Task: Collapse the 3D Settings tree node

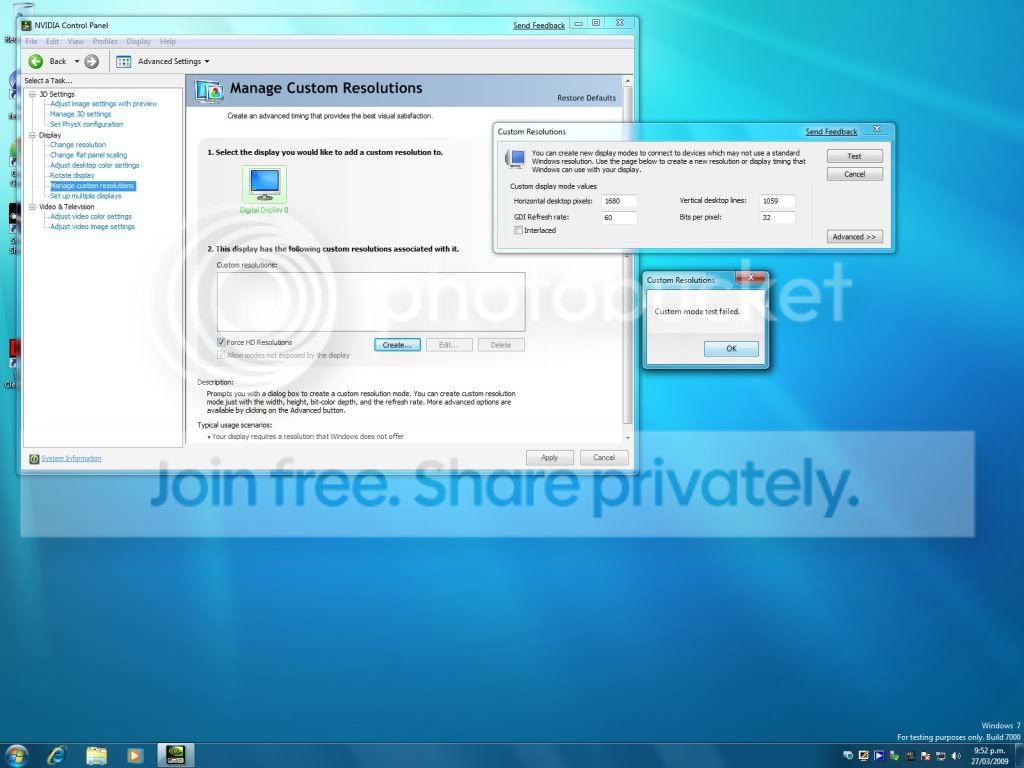Action: point(32,94)
